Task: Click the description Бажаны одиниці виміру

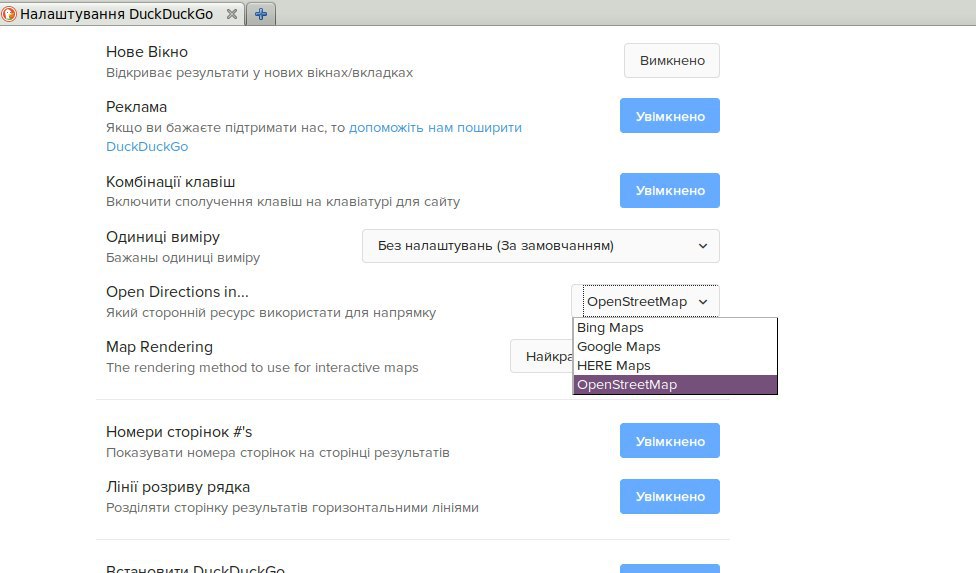Action: (x=183, y=258)
